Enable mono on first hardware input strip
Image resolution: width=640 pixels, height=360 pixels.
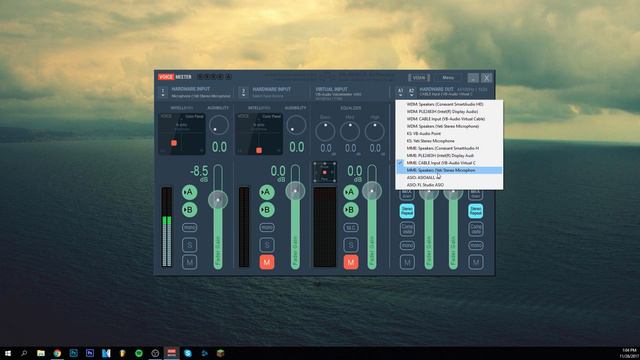[x=189, y=227]
